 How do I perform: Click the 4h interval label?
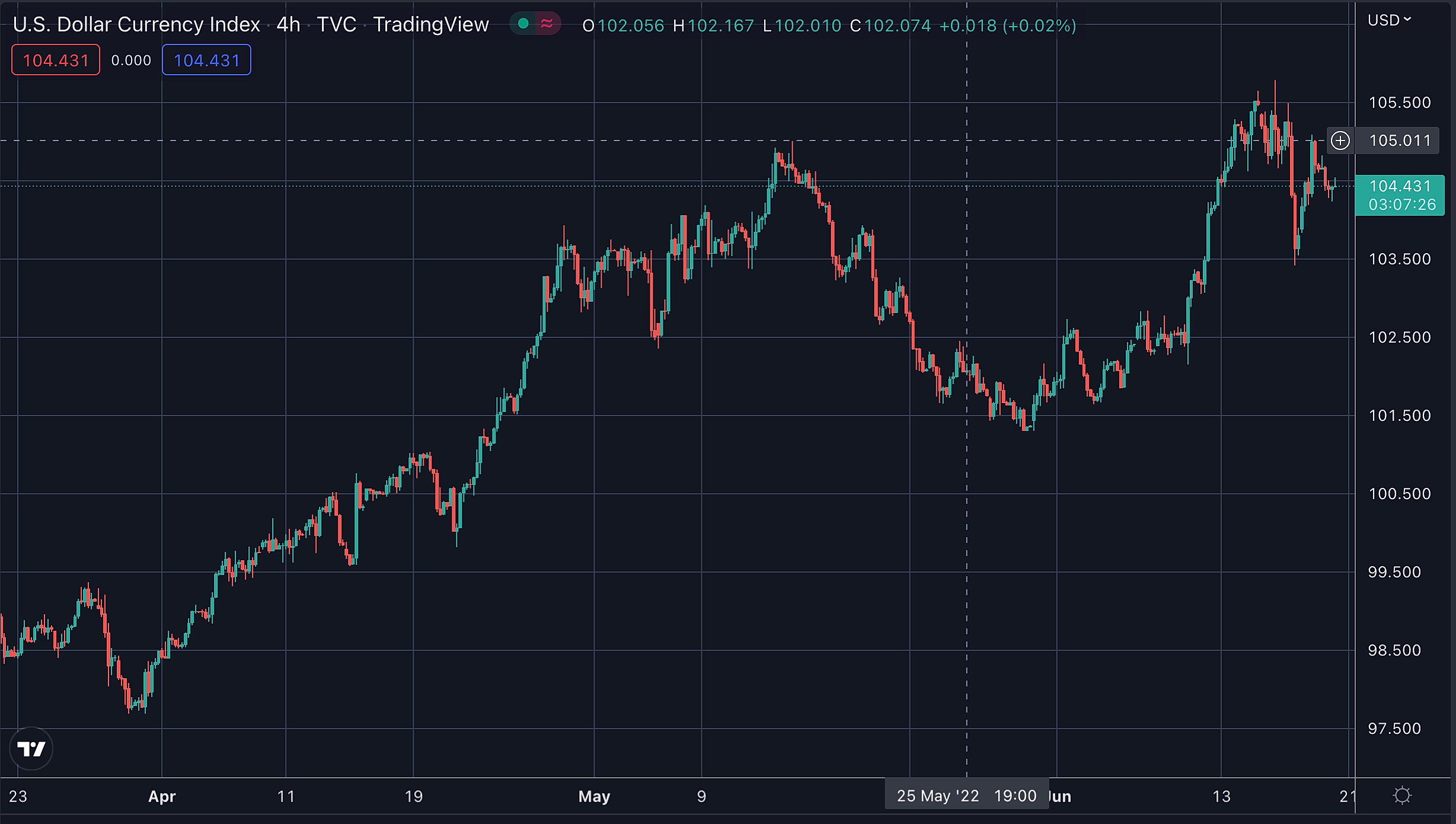[288, 24]
